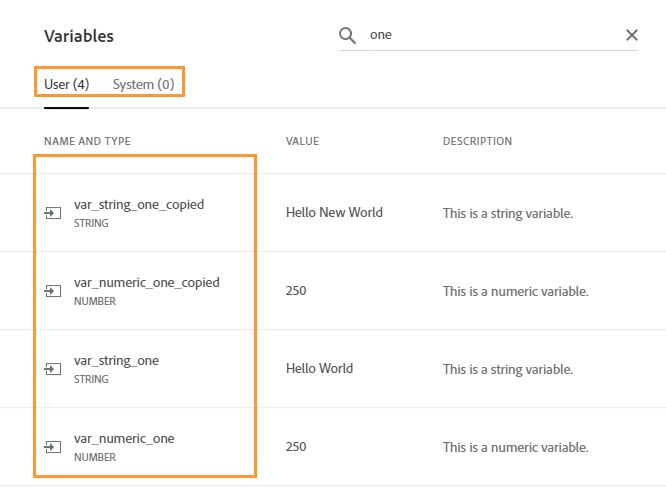Switch to the User (4) tab

(x=67, y=84)
